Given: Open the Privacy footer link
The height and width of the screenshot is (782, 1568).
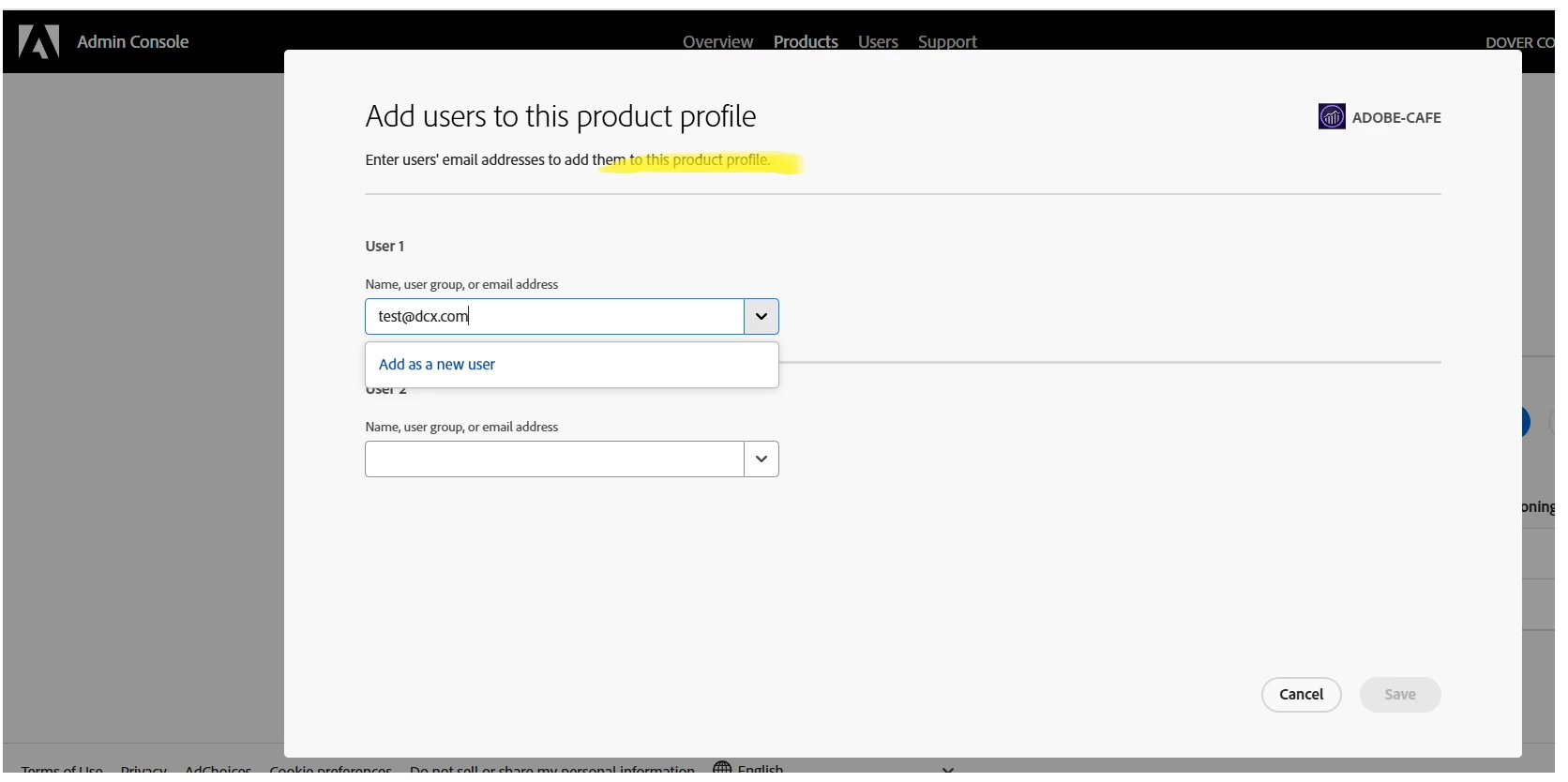Looking at the screenshot, I should pos(143,770).
